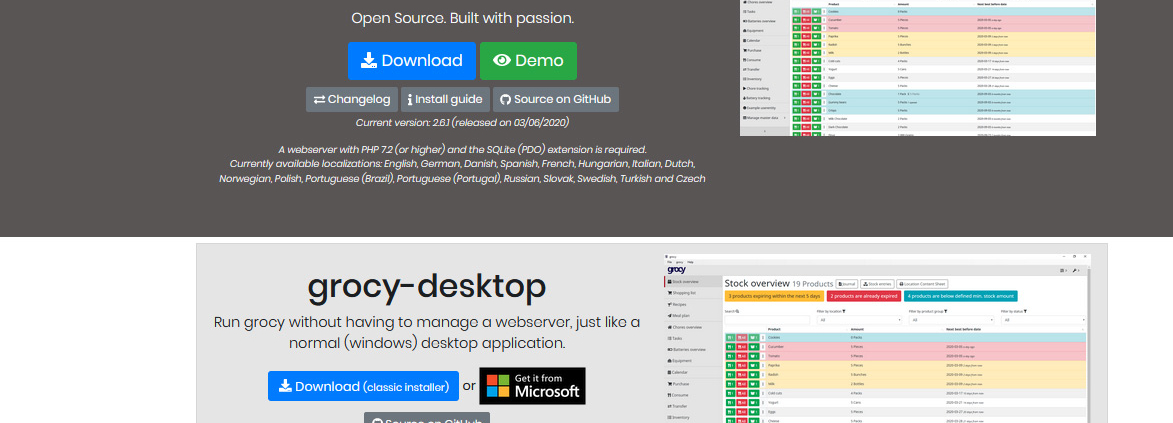The width and height of the screenshot is (1173, 423).
Task: Click Stock entries button in grocy-desktop screenshot
Action: [878, 284]
